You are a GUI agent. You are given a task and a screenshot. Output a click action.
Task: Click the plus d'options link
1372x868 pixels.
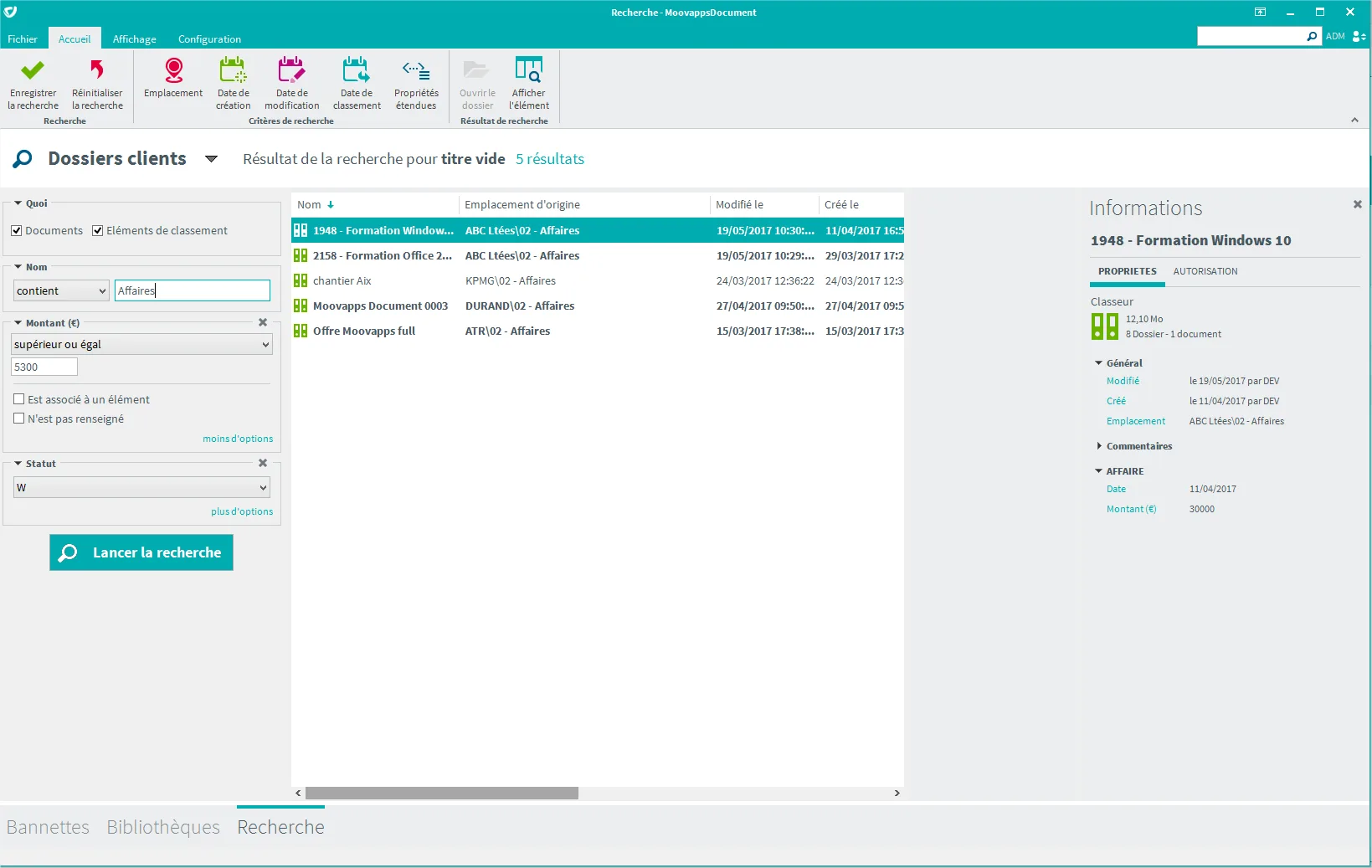click(x=242, y=511)
